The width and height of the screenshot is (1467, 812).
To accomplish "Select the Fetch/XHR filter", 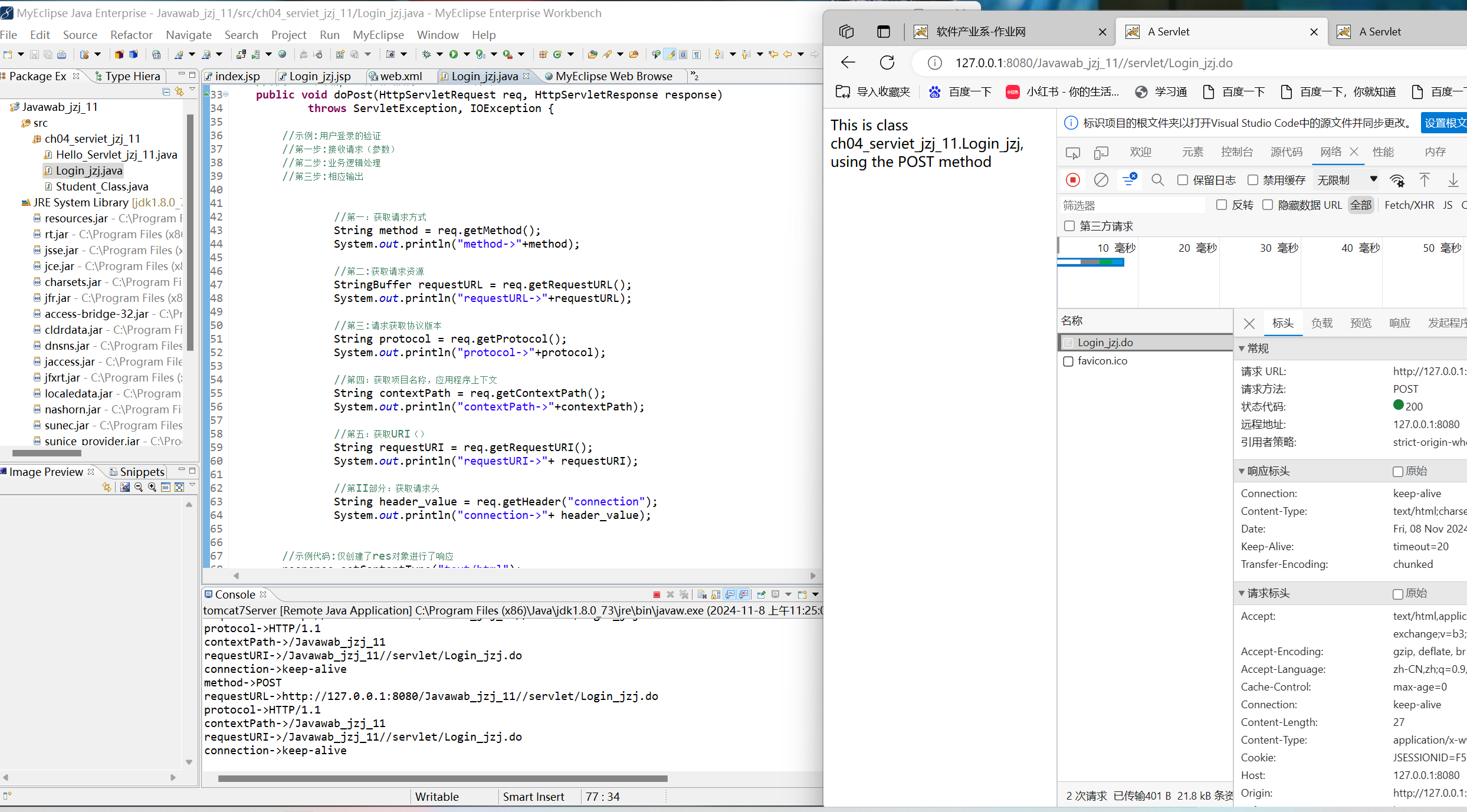I will [1409, 205].
